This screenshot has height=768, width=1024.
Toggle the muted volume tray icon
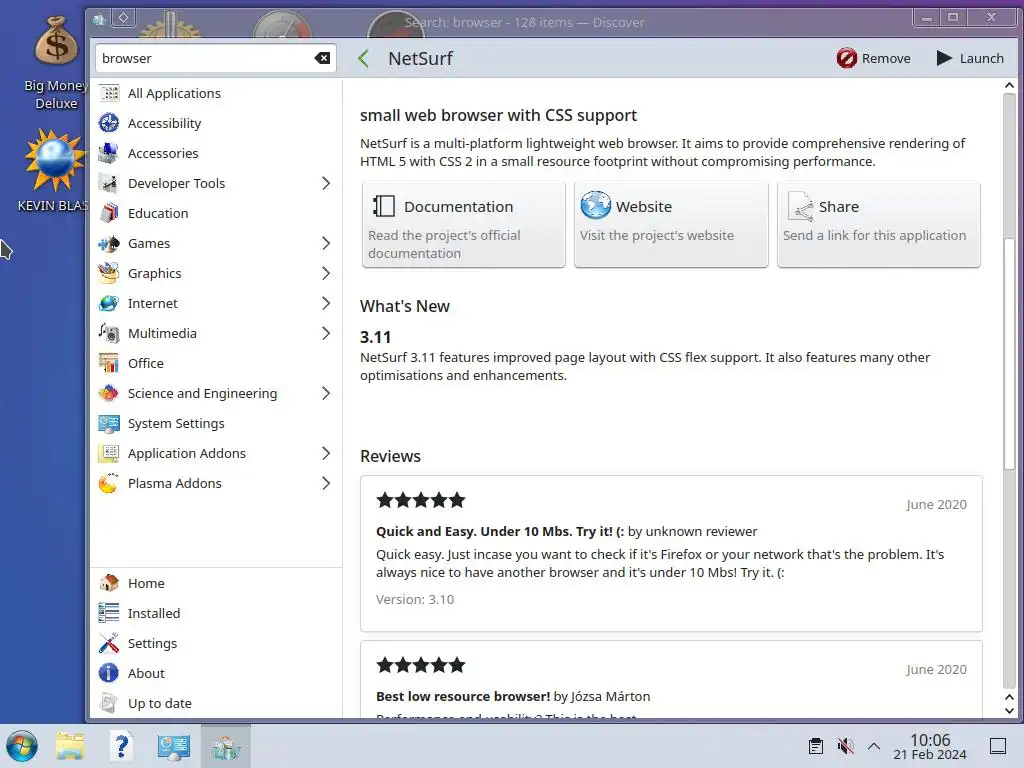[x=845, y=746]
